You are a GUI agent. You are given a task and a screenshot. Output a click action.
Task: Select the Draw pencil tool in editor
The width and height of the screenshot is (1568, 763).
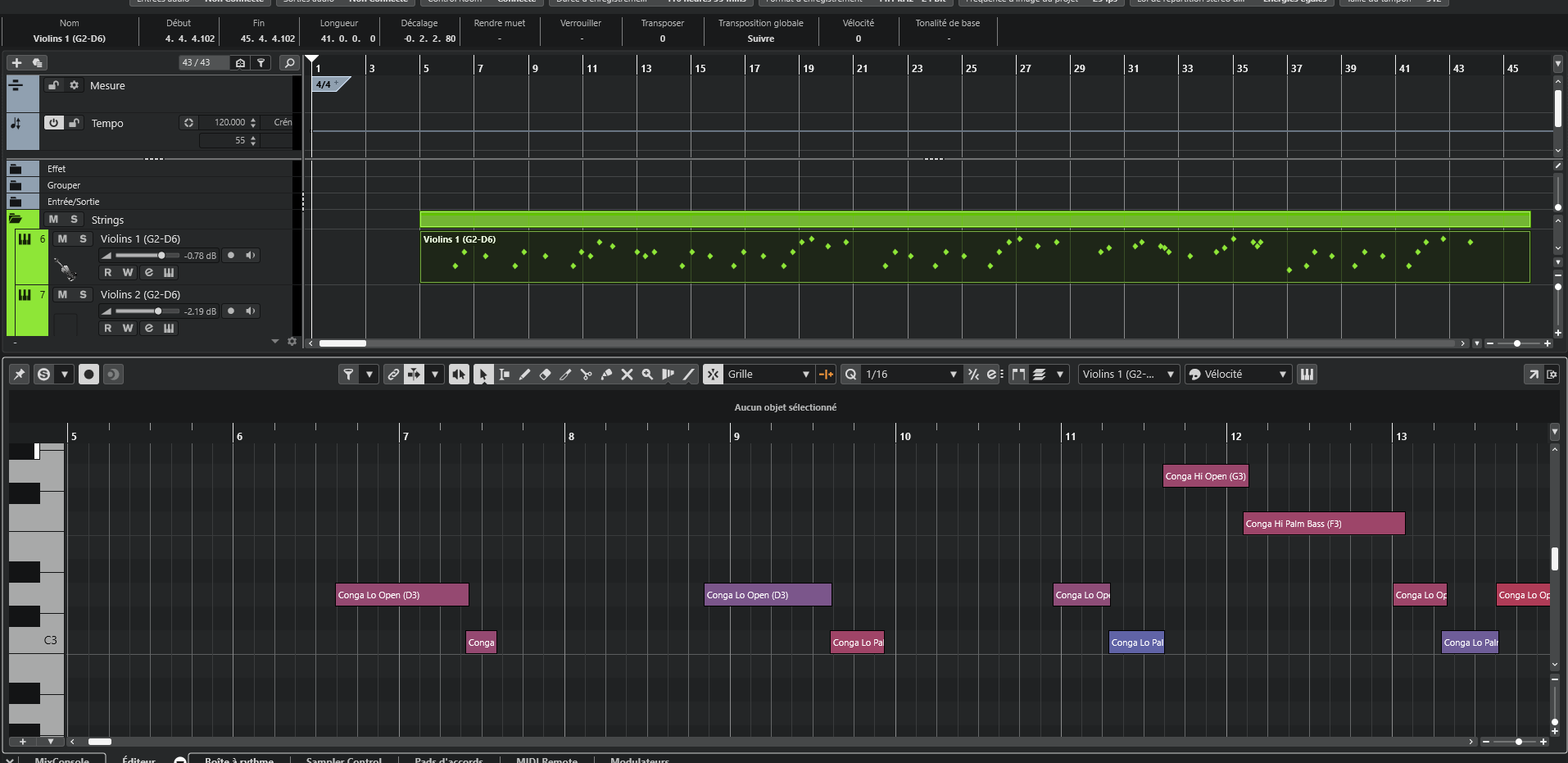[x=524, y=375]
